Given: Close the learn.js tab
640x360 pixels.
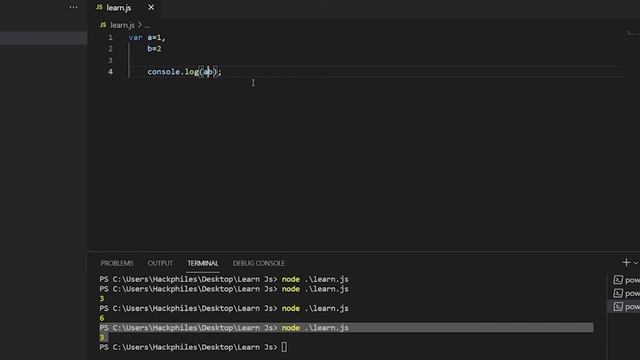Looking at the screenshot, I should (151, 7).
